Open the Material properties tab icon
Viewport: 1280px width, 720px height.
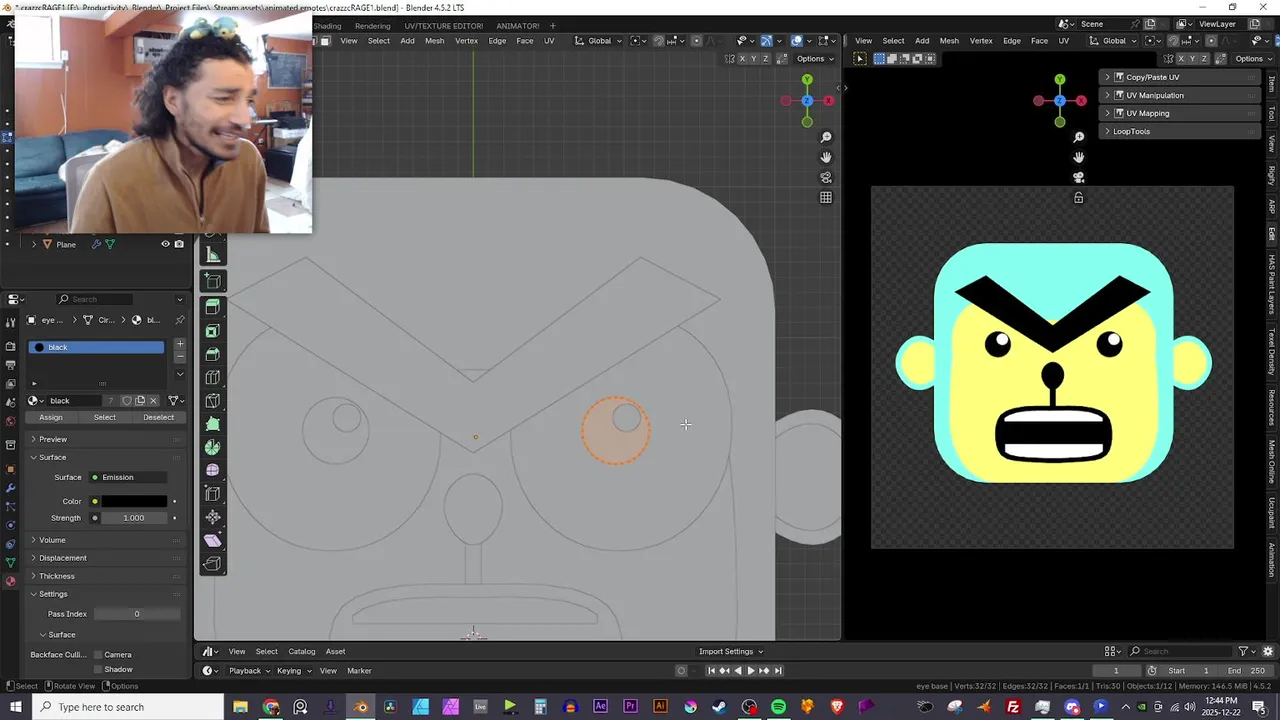point(10,581)
